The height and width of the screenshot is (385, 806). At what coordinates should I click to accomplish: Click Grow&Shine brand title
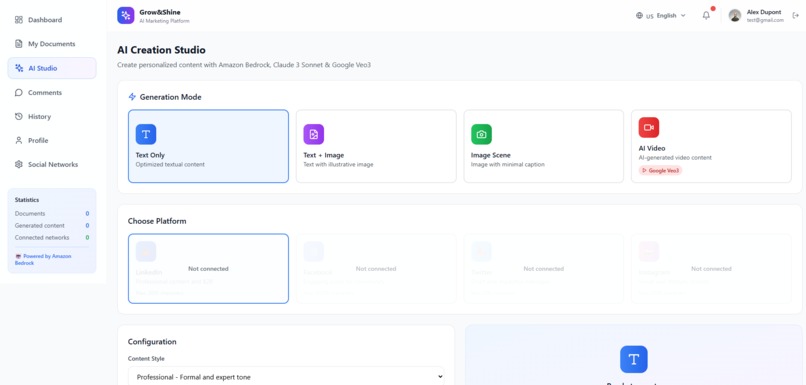pos(160,12)
